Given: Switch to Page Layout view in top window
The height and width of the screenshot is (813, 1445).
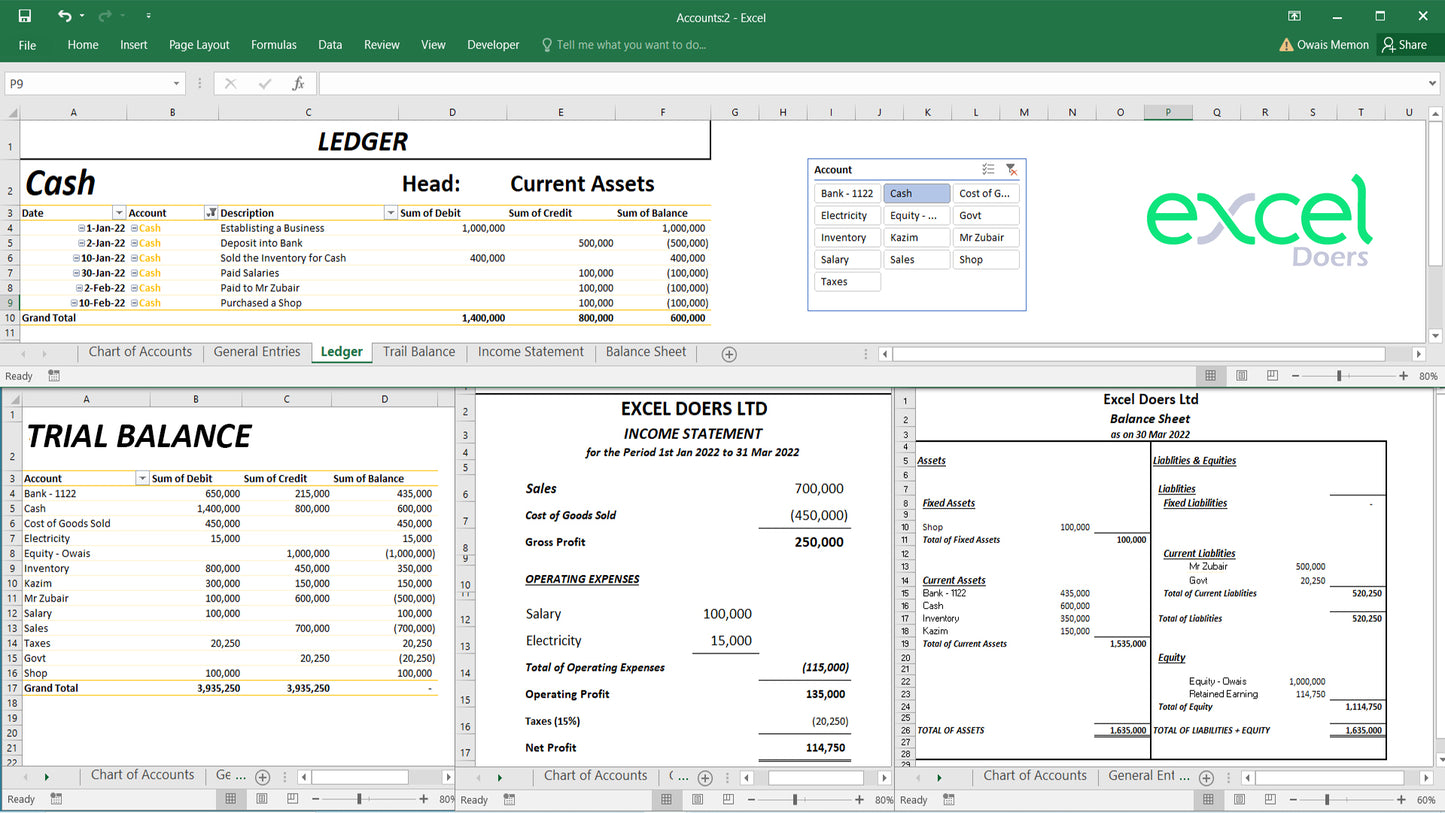Looking at the screenshot, I should pyautogui.click(x=1241, y=376).
